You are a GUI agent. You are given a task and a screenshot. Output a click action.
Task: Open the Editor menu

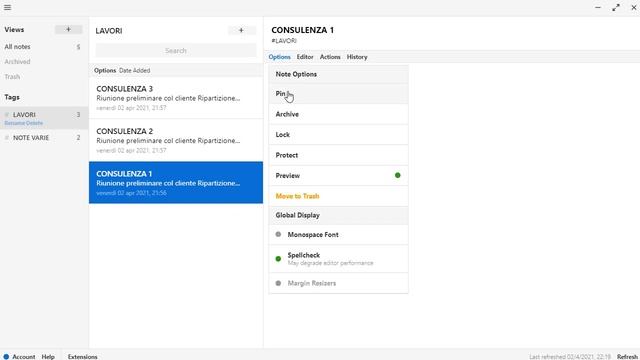point(305,57)
